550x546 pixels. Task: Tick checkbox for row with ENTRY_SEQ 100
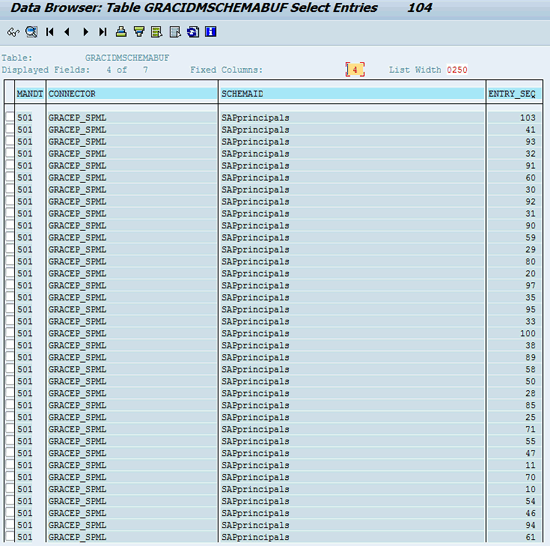(10, 333)
